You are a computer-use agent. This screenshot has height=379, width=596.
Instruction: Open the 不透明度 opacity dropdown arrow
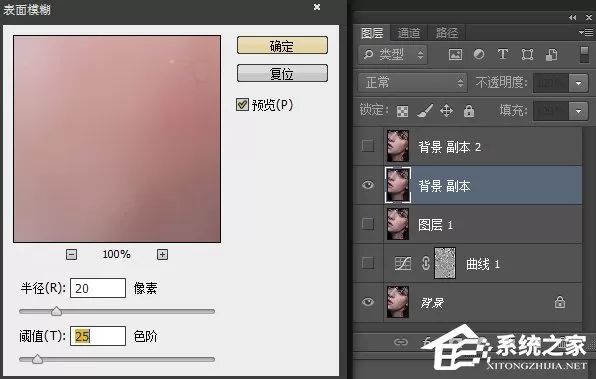point(579,83)
